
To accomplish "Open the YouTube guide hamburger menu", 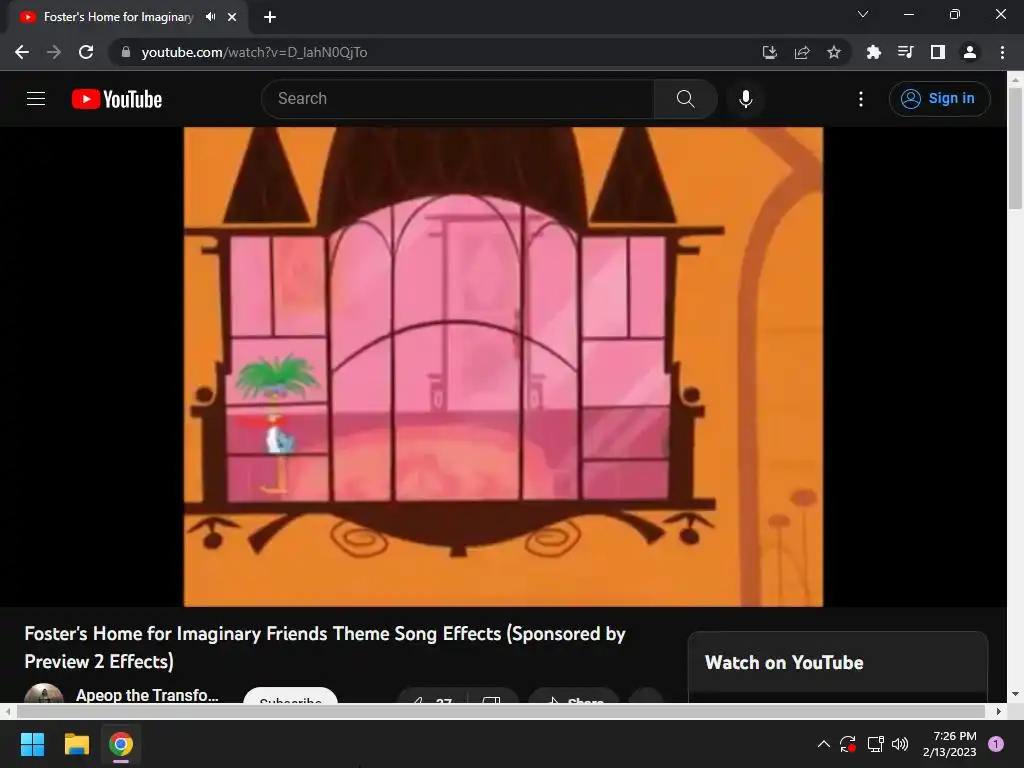I will (x=36, y=99).
